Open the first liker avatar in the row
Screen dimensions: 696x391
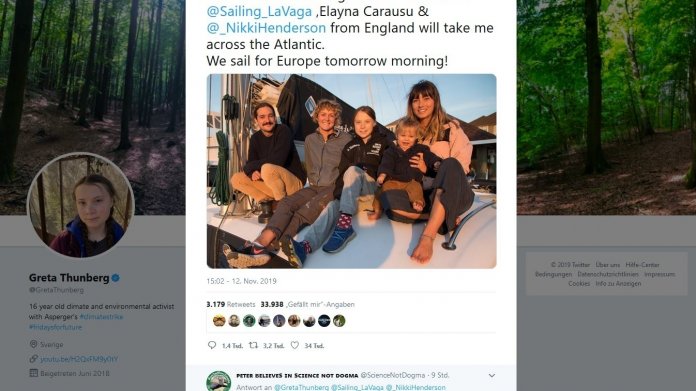pos(219,320)
